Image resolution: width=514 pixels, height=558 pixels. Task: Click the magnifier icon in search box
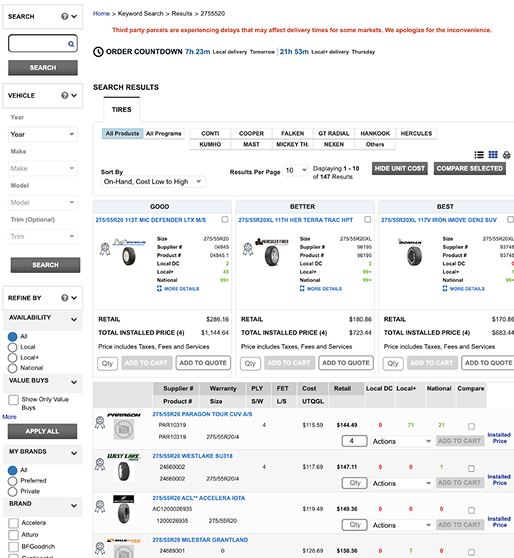pyautogui.click(x=71, y=44)
